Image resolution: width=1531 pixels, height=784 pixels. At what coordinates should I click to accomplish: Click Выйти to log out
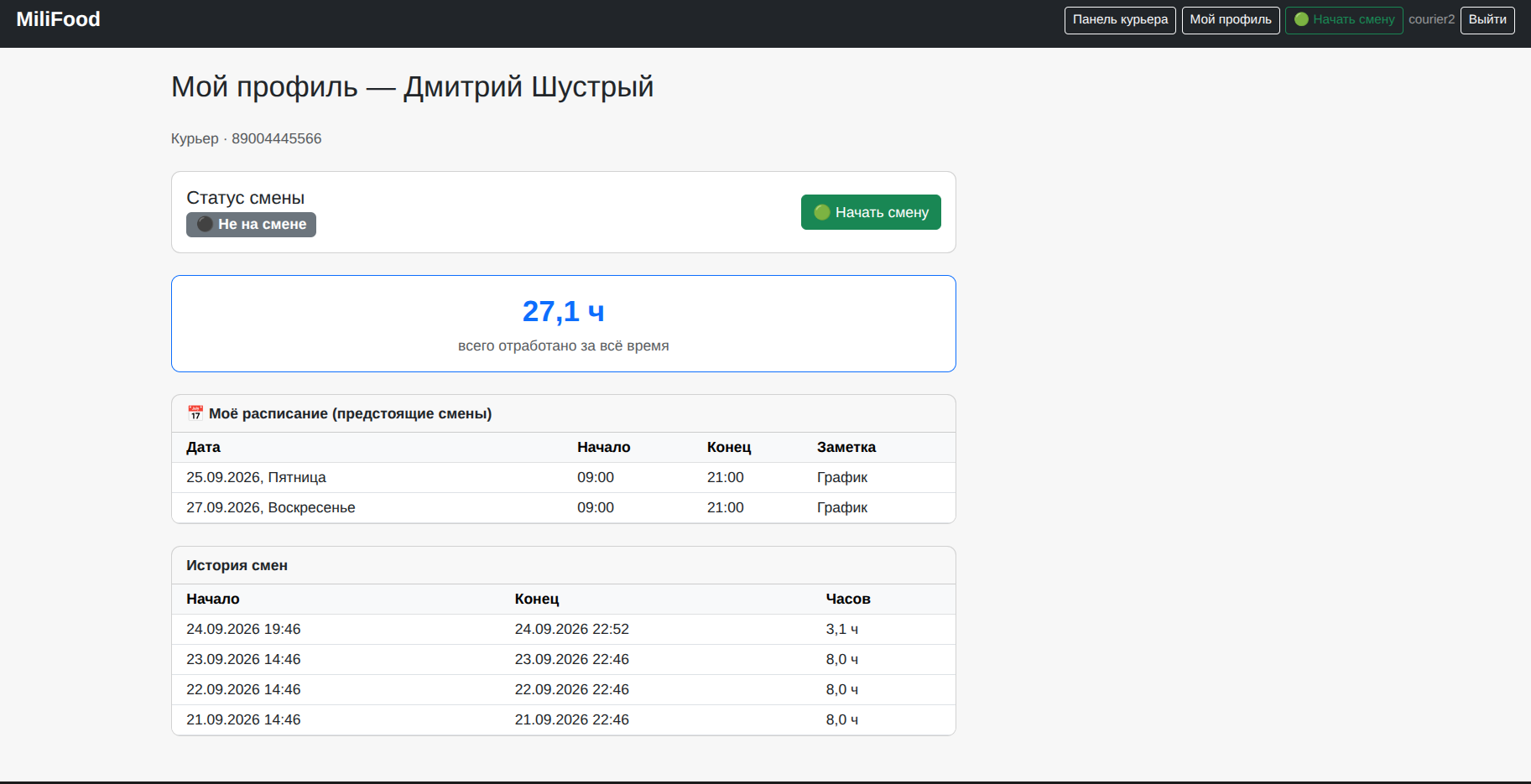(x=1487, y=20)
